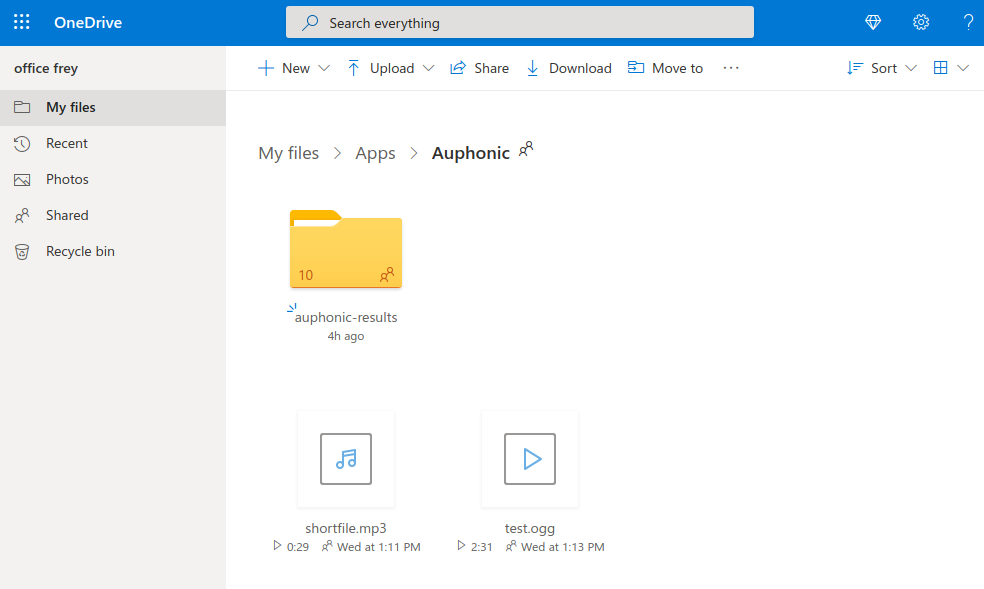Click the Download arrow icon
This screenshot has height=589, width=984.
[x=532, y=68]
